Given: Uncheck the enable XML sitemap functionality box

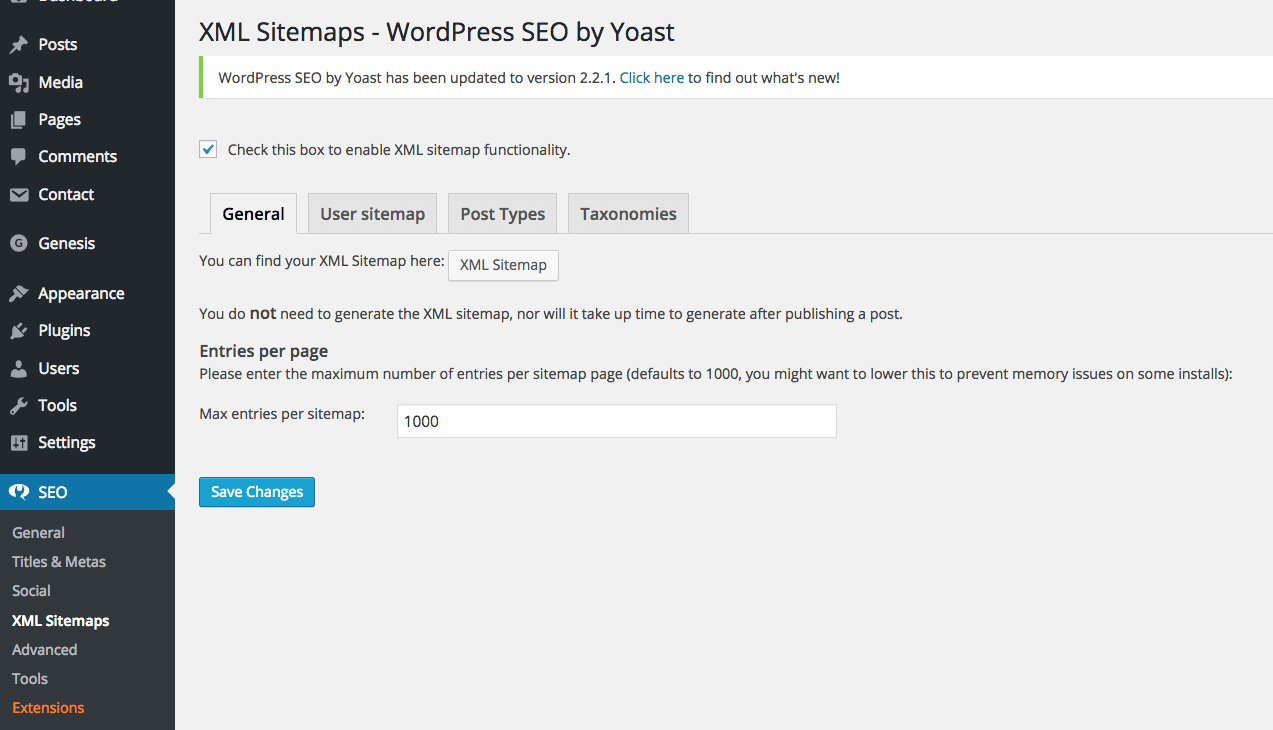Looking at the screenshot, I should pyautogui.click(x=208, y=150).
